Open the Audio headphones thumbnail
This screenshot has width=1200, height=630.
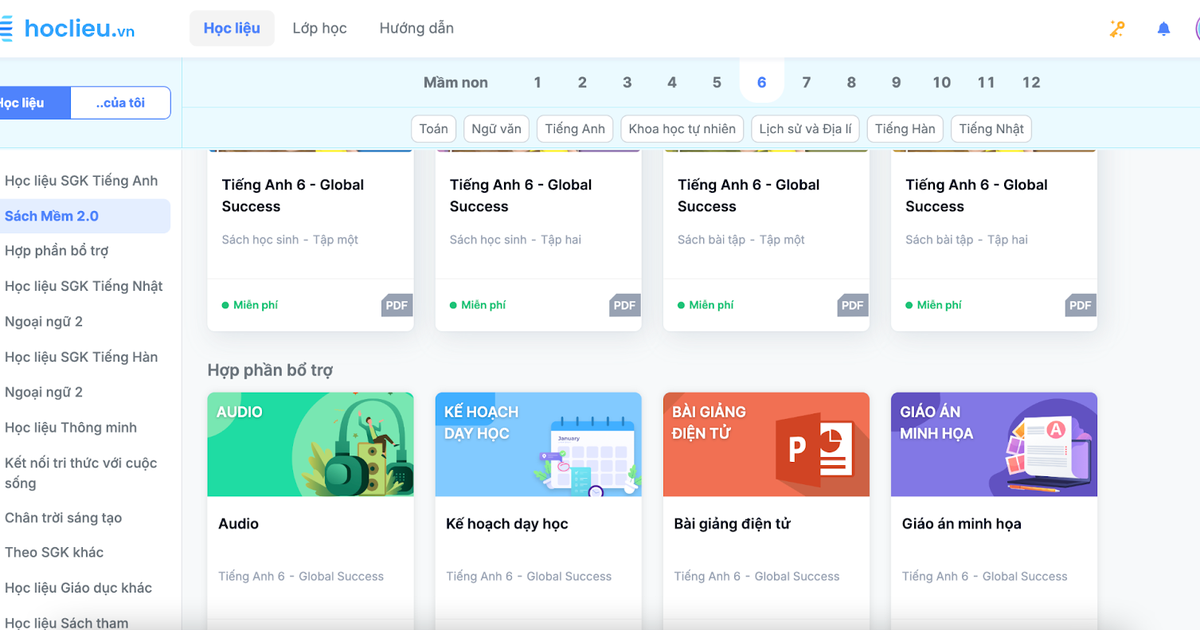[310, 444]
